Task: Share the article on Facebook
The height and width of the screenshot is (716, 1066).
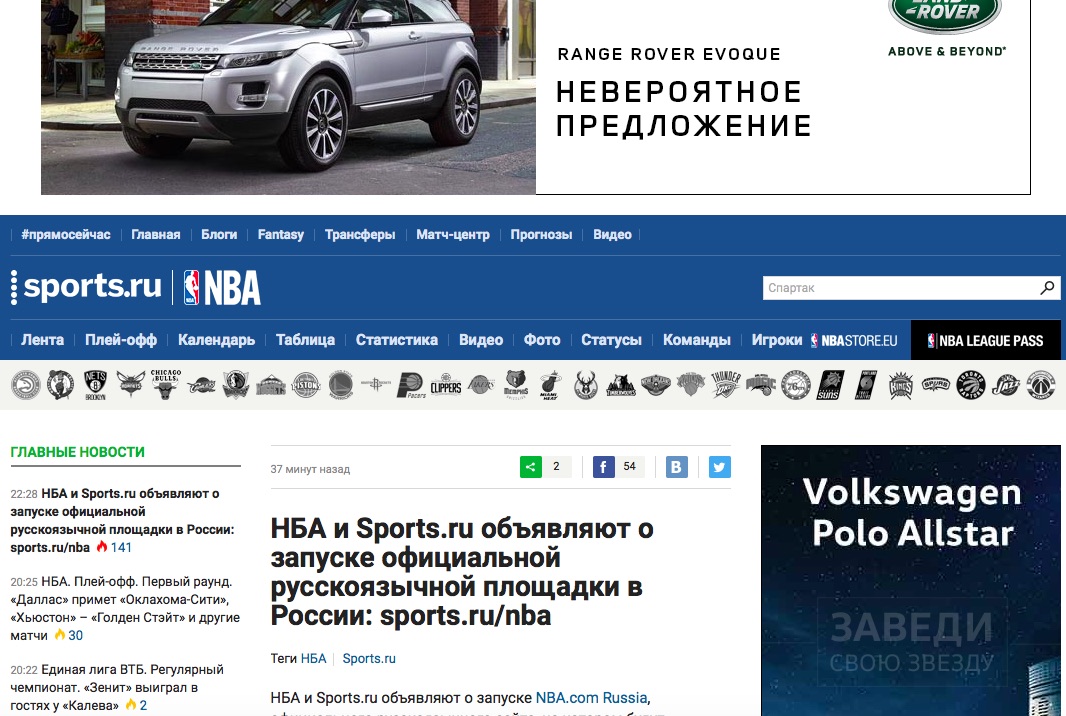Action: coord(604,466)
